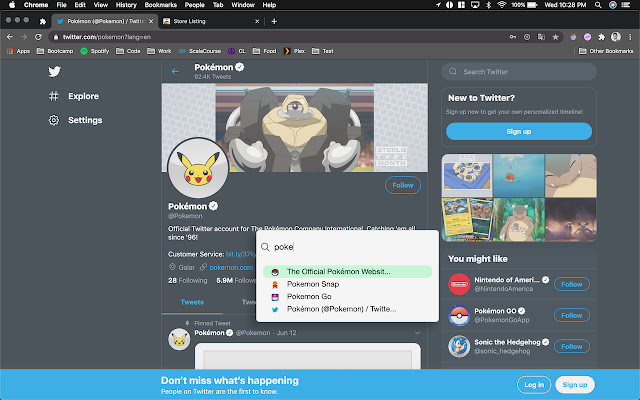This screenshot has width=640, height=400.
Task: Open Chrome profile avatar
Action: tap(616, 37)
